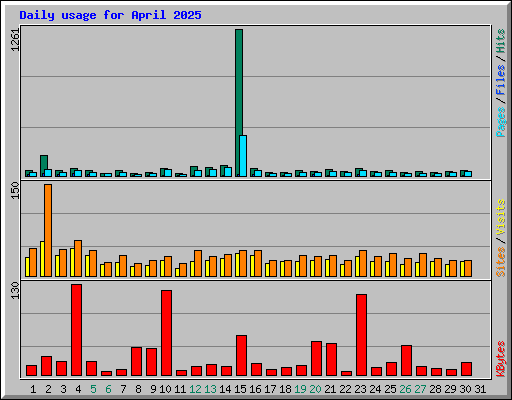Click the tall orange Sites bar for day 2
512x400 pixels.
tap(48, 230)
